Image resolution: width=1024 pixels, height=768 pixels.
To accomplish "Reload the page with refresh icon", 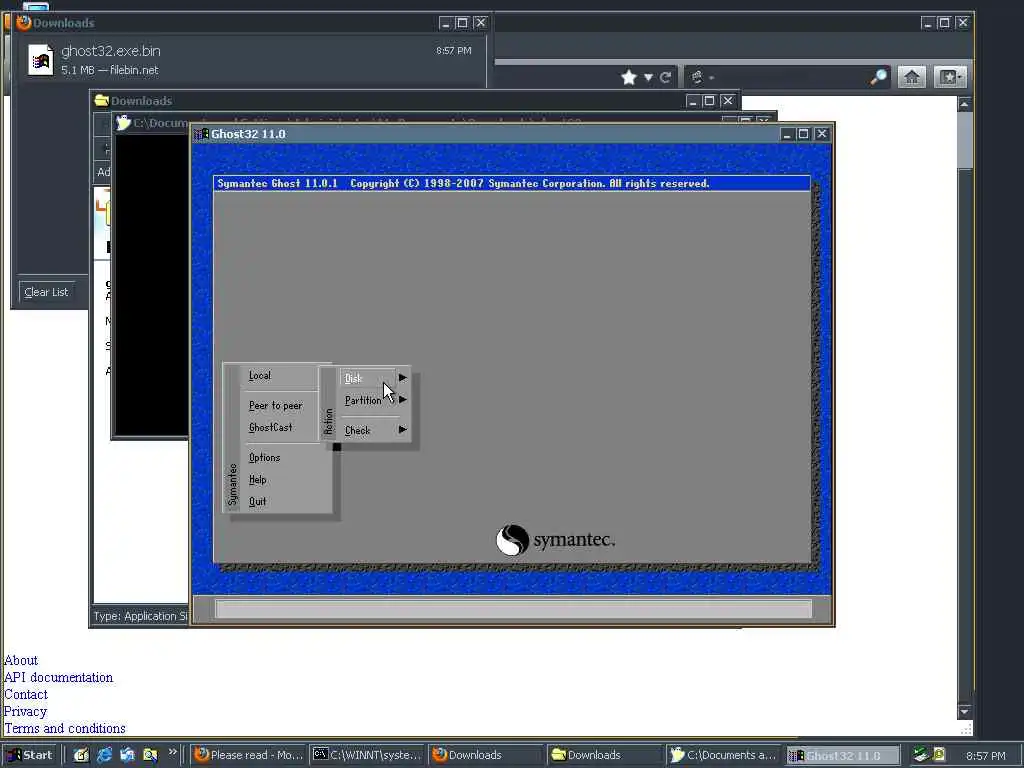I will 665,78.
